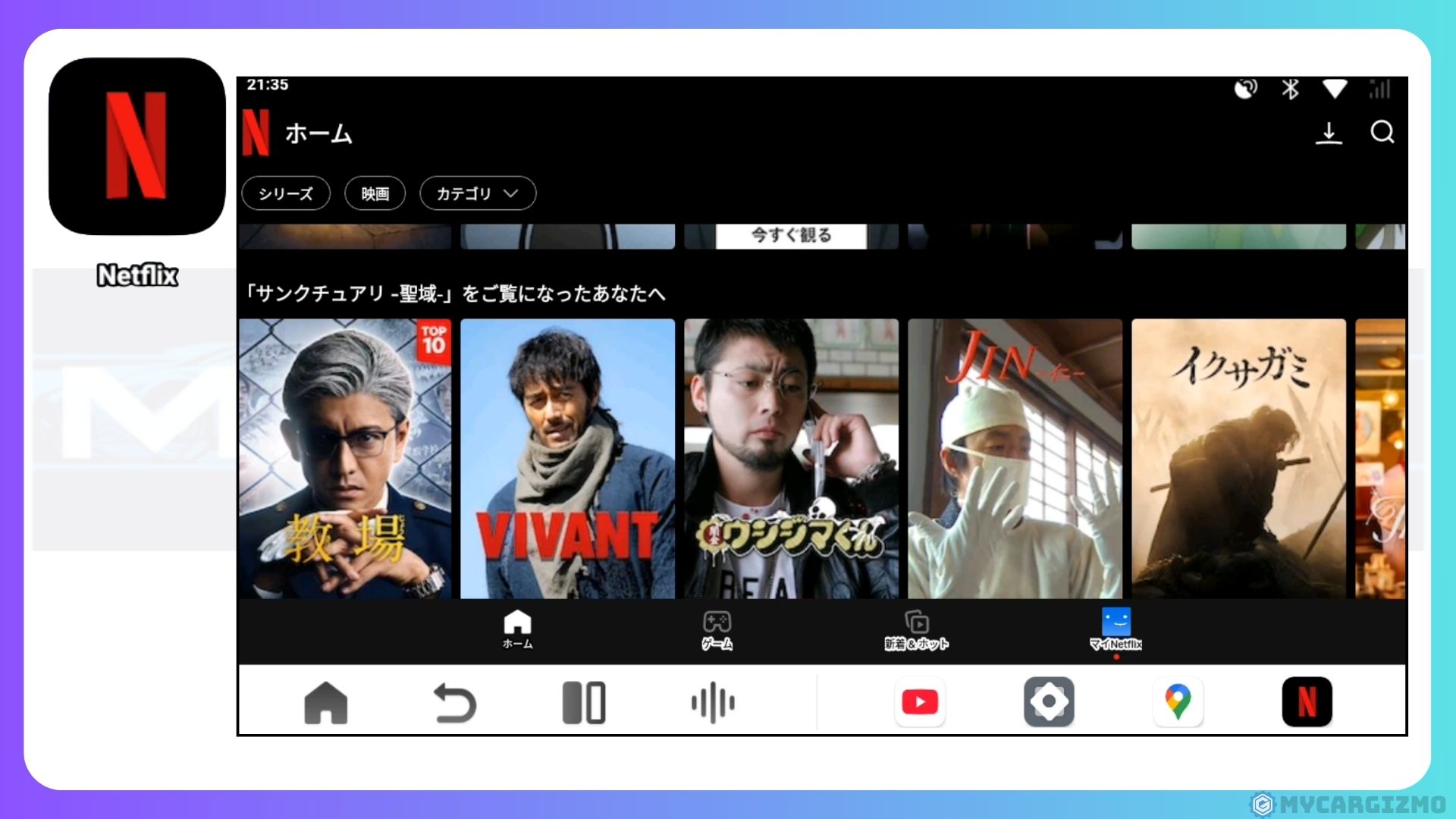1456x819 pixels.
Task: Open the イクサガミ poster thumbnail
Action: (1238, 458)
